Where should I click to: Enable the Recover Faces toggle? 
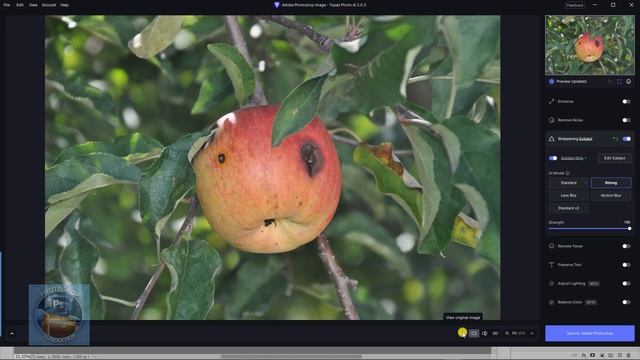tap(626, 246)
